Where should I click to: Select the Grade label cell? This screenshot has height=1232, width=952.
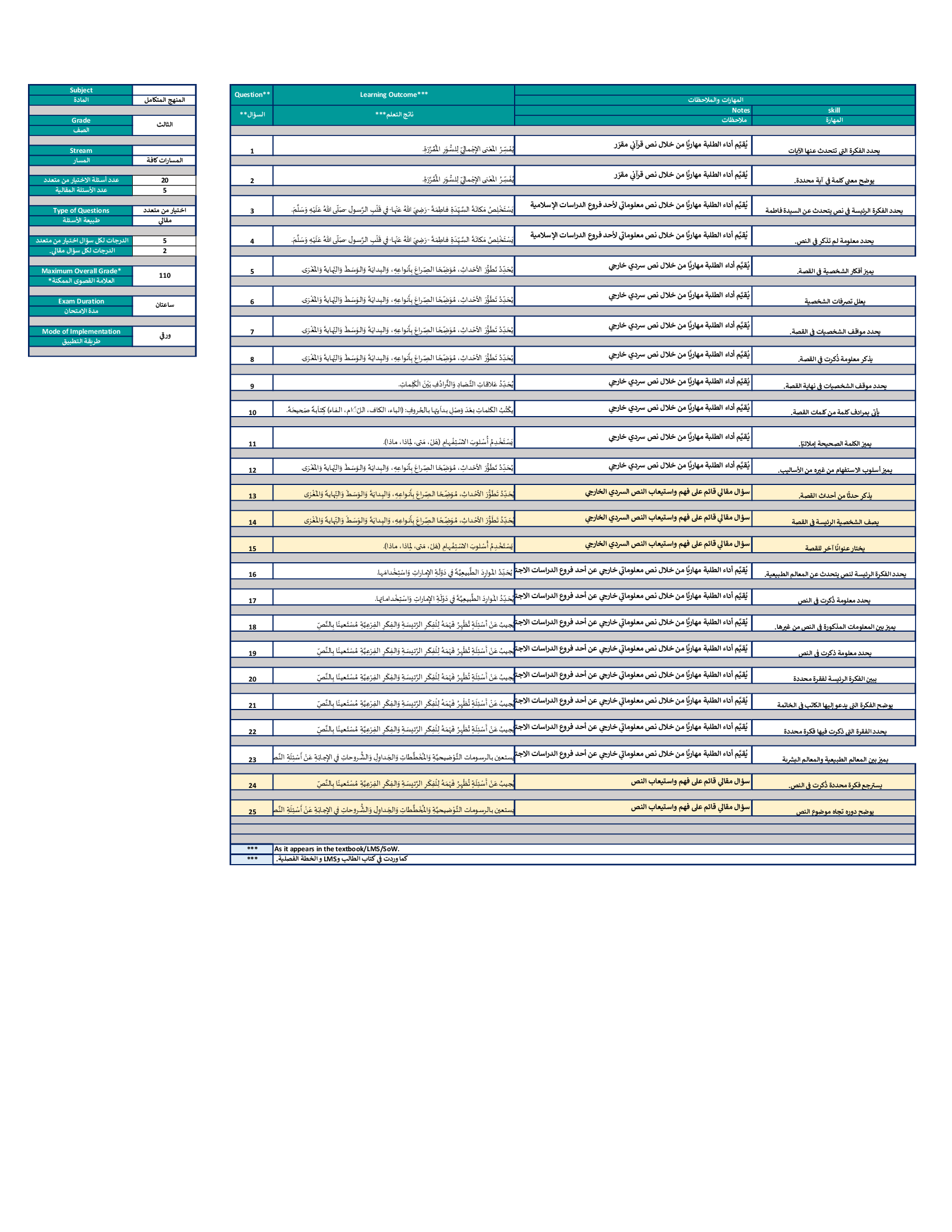tap(81, 120)
